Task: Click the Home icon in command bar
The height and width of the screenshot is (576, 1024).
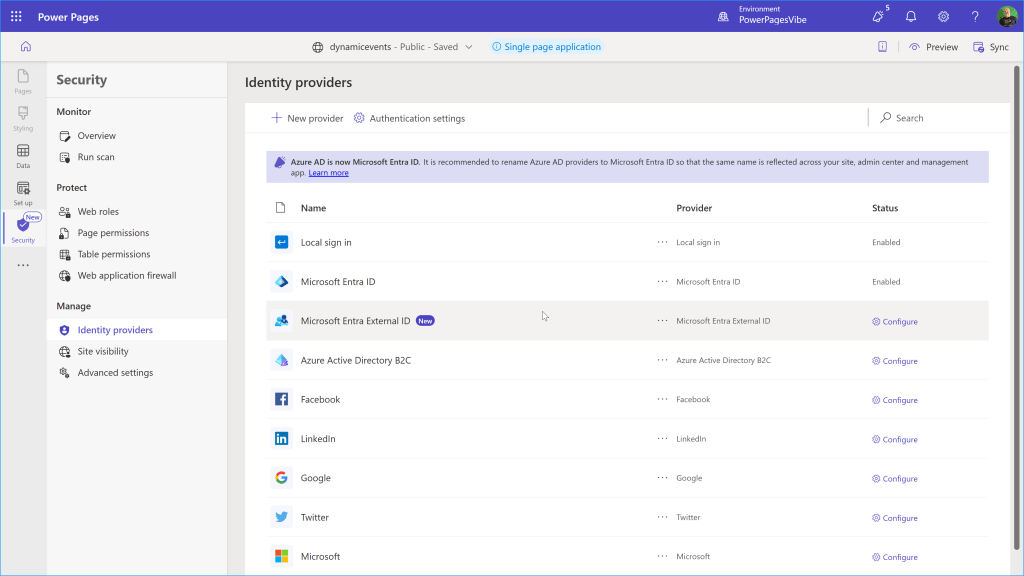Action: 26,46
